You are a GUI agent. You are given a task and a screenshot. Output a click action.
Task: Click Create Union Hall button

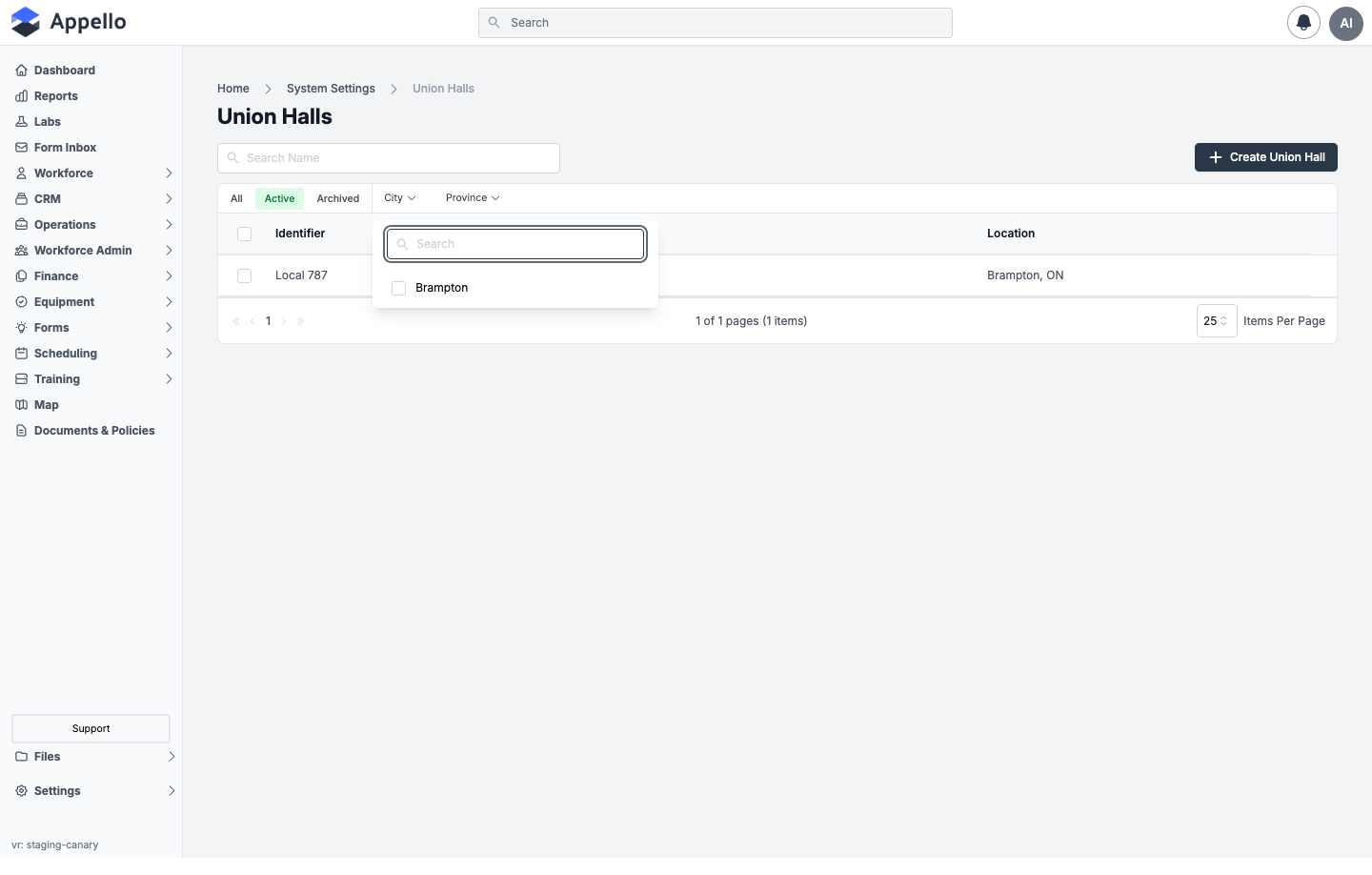[x=1266, y=157]
